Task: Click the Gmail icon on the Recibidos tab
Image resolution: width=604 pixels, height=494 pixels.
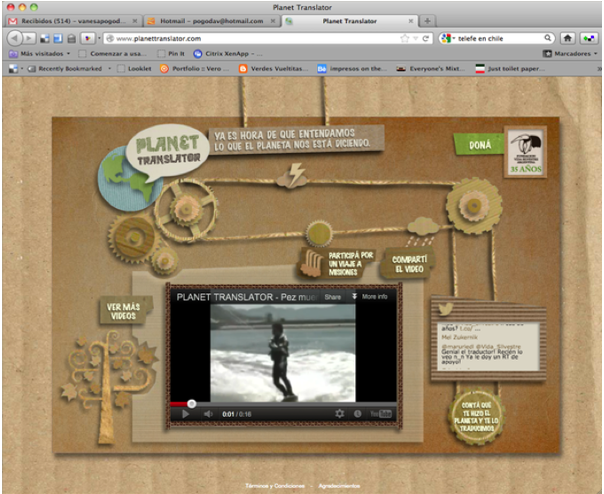Action: [13, 21]
